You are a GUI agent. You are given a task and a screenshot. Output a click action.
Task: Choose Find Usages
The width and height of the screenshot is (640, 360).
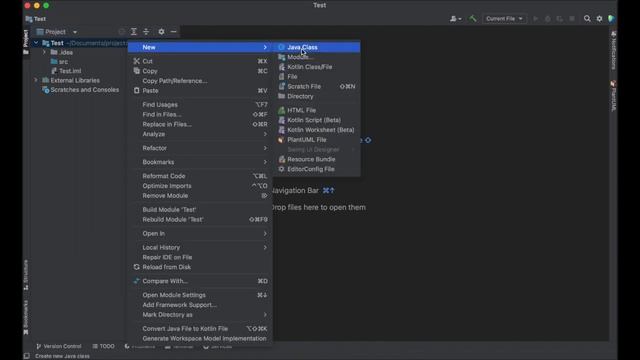200,104
